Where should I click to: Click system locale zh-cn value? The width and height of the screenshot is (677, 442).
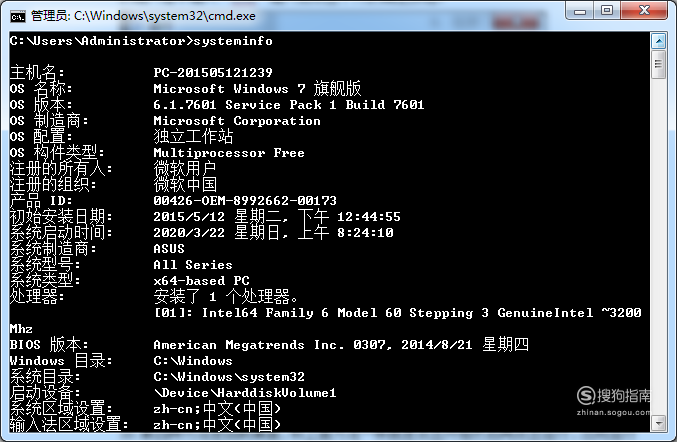click(x=217, y=408)
